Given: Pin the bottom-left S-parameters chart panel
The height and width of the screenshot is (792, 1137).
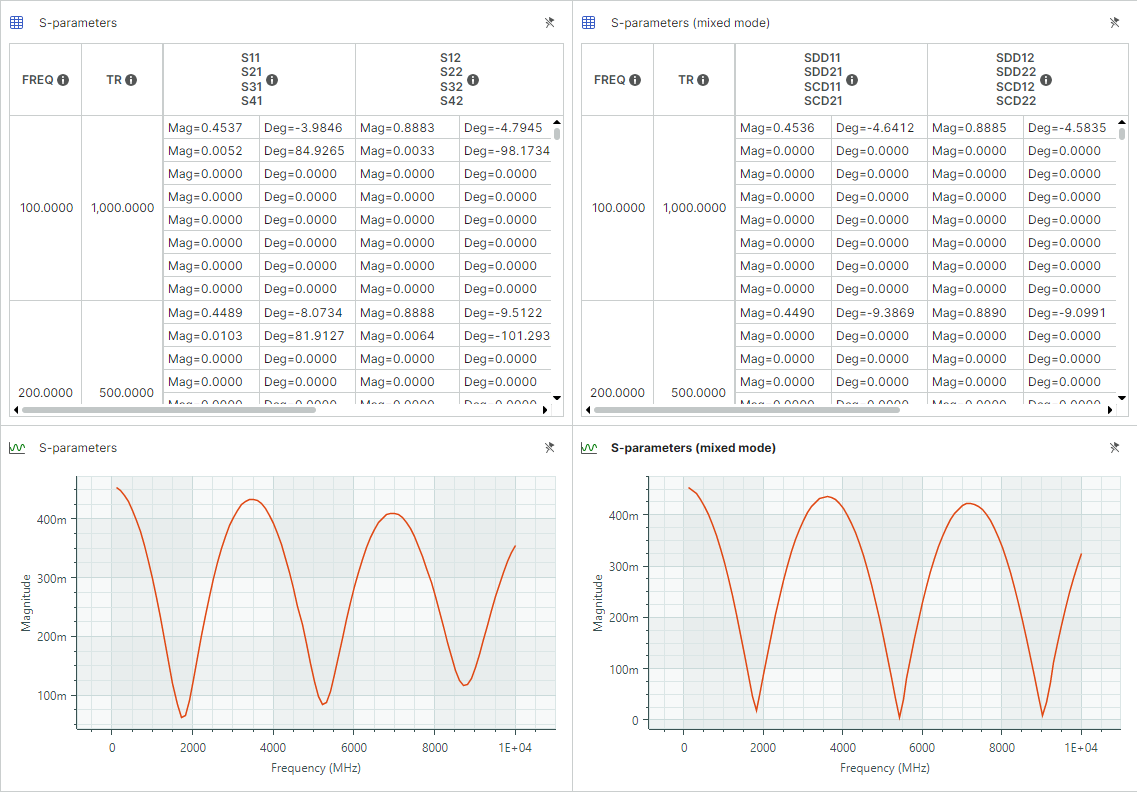Looking at the screenshot, I should tap(550, 447).
